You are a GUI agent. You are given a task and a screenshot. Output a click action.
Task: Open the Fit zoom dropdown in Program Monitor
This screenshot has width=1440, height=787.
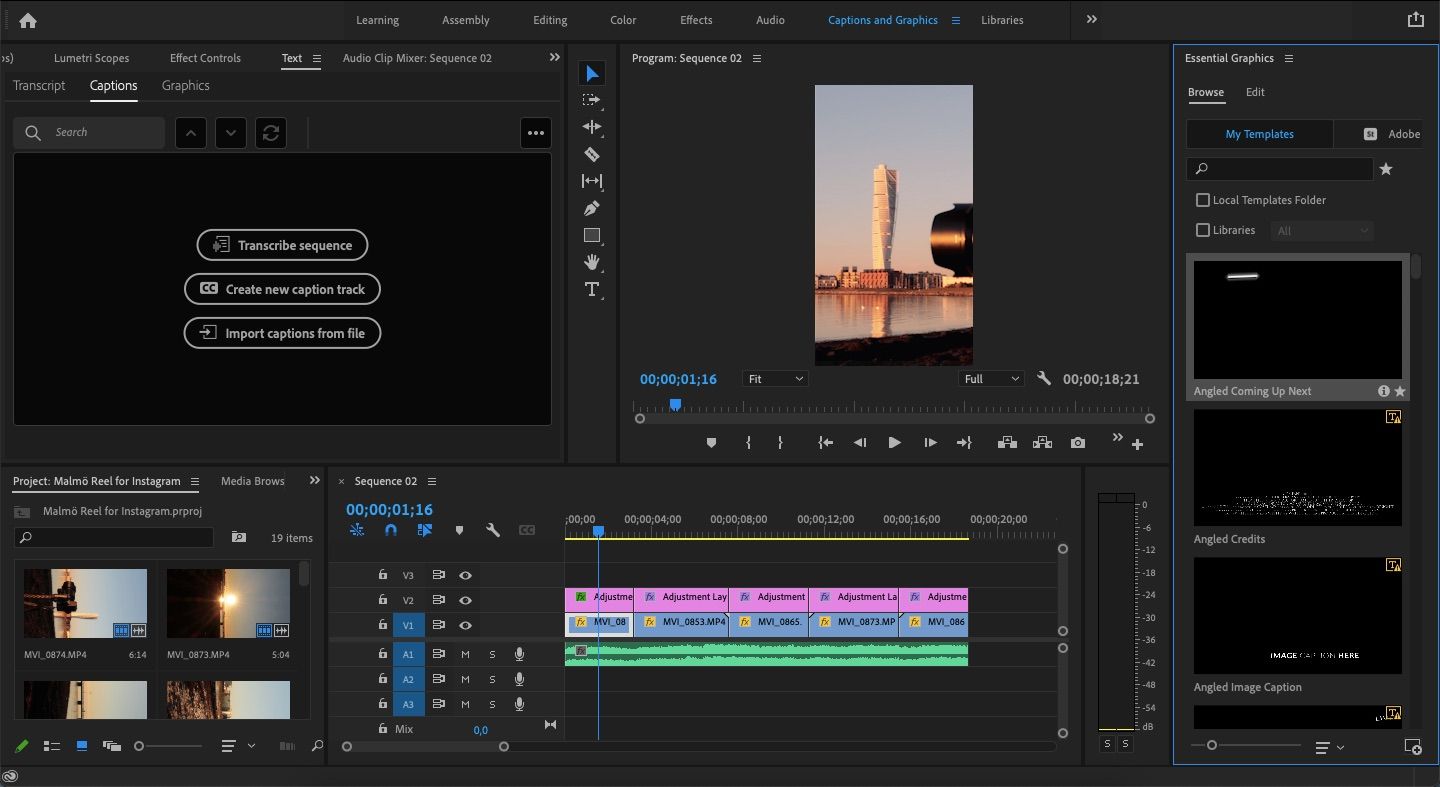click(775, 378)
